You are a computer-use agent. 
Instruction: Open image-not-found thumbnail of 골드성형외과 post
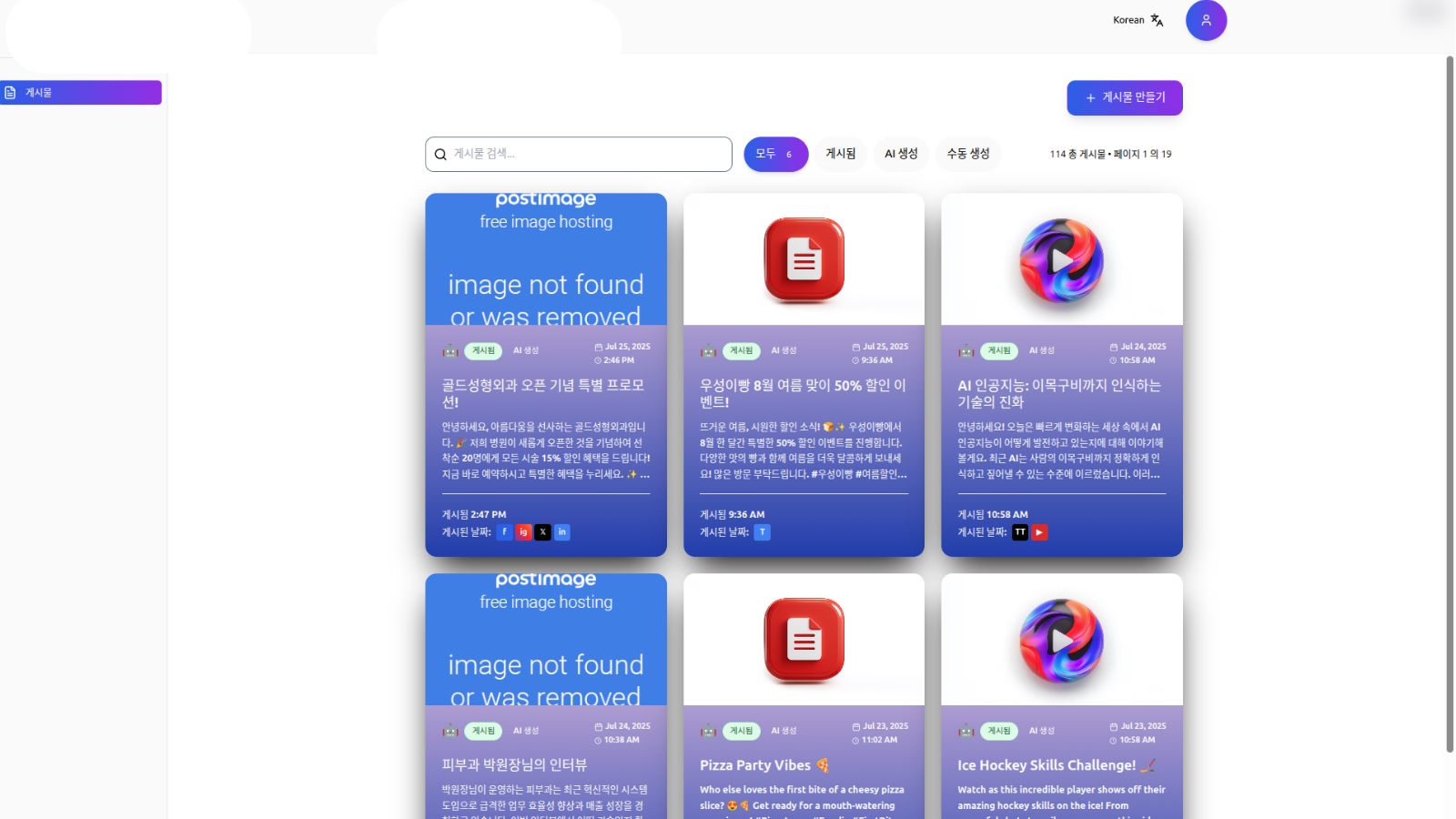(546, 259)
